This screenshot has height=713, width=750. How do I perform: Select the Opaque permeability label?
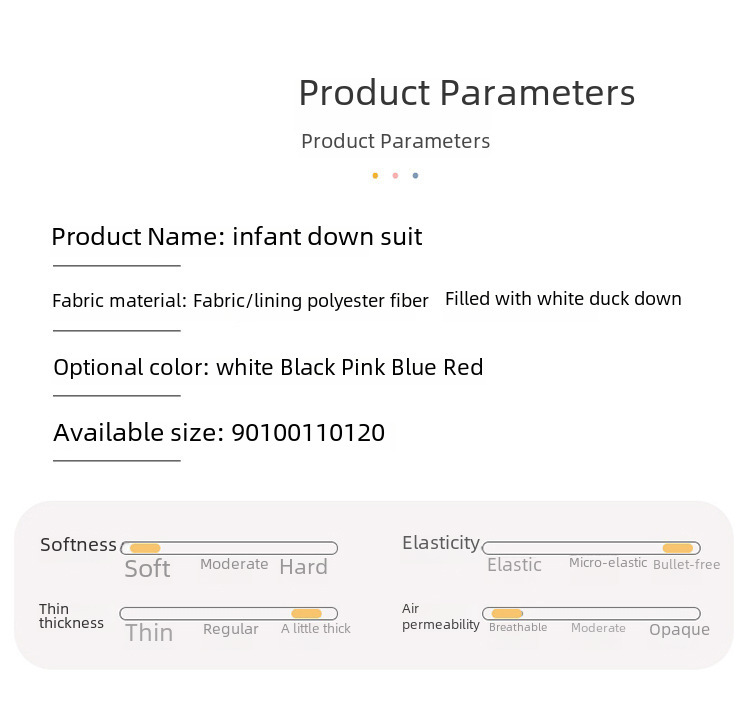(x=679, y=630)
